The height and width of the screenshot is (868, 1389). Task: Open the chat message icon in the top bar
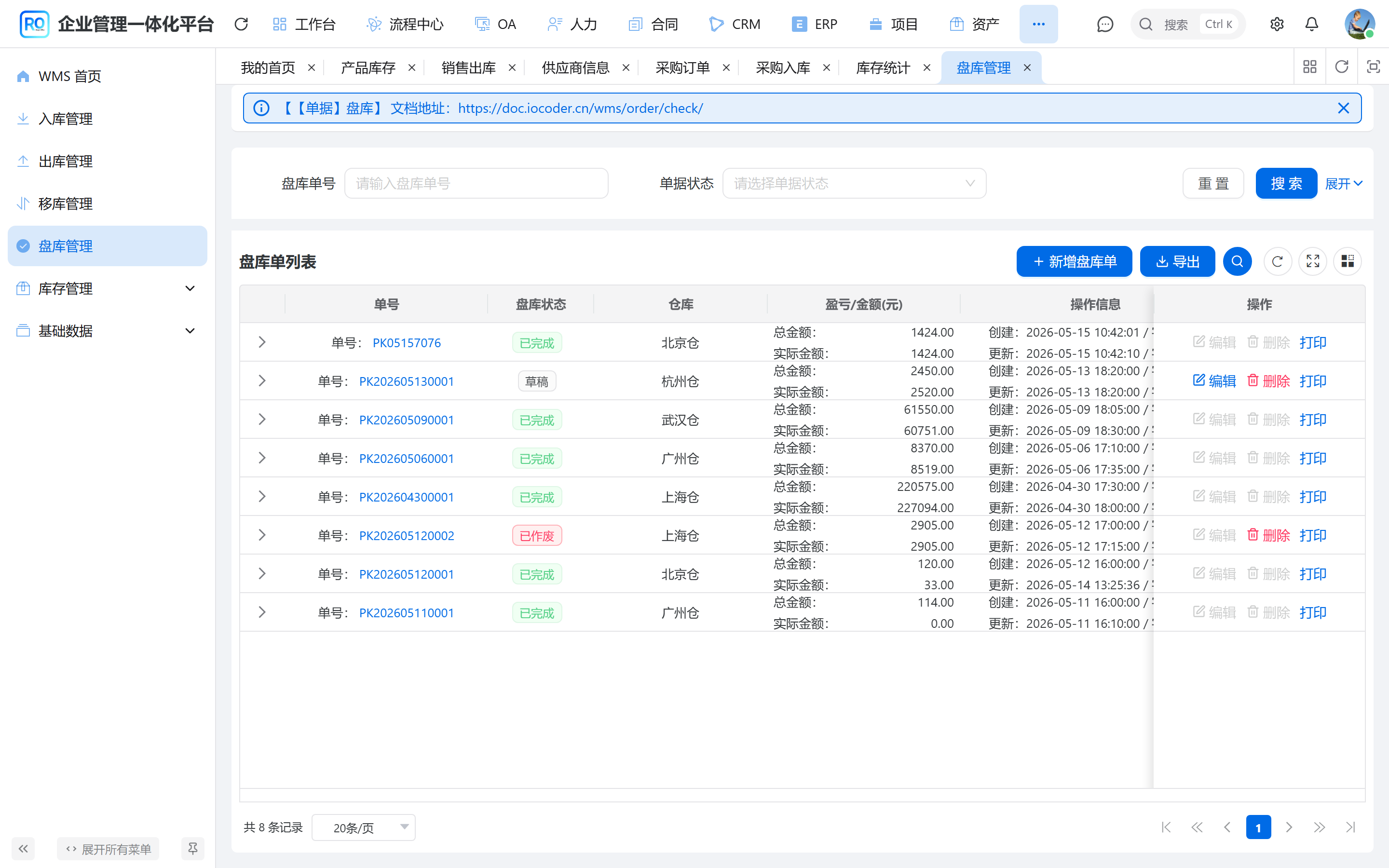(1105, 24)
